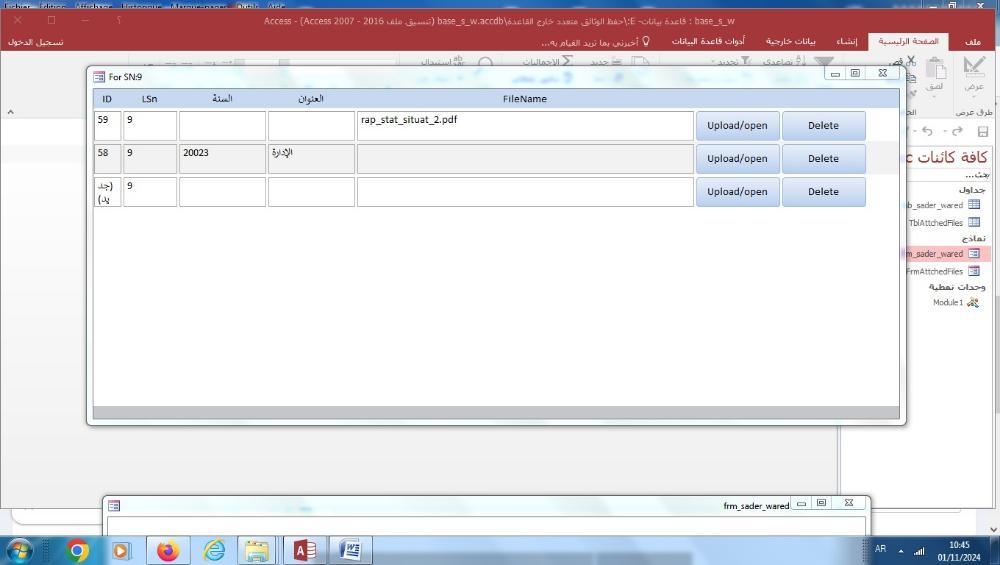Click Upload/open in the new record row
1000x565 pixels.
point(737,192)
